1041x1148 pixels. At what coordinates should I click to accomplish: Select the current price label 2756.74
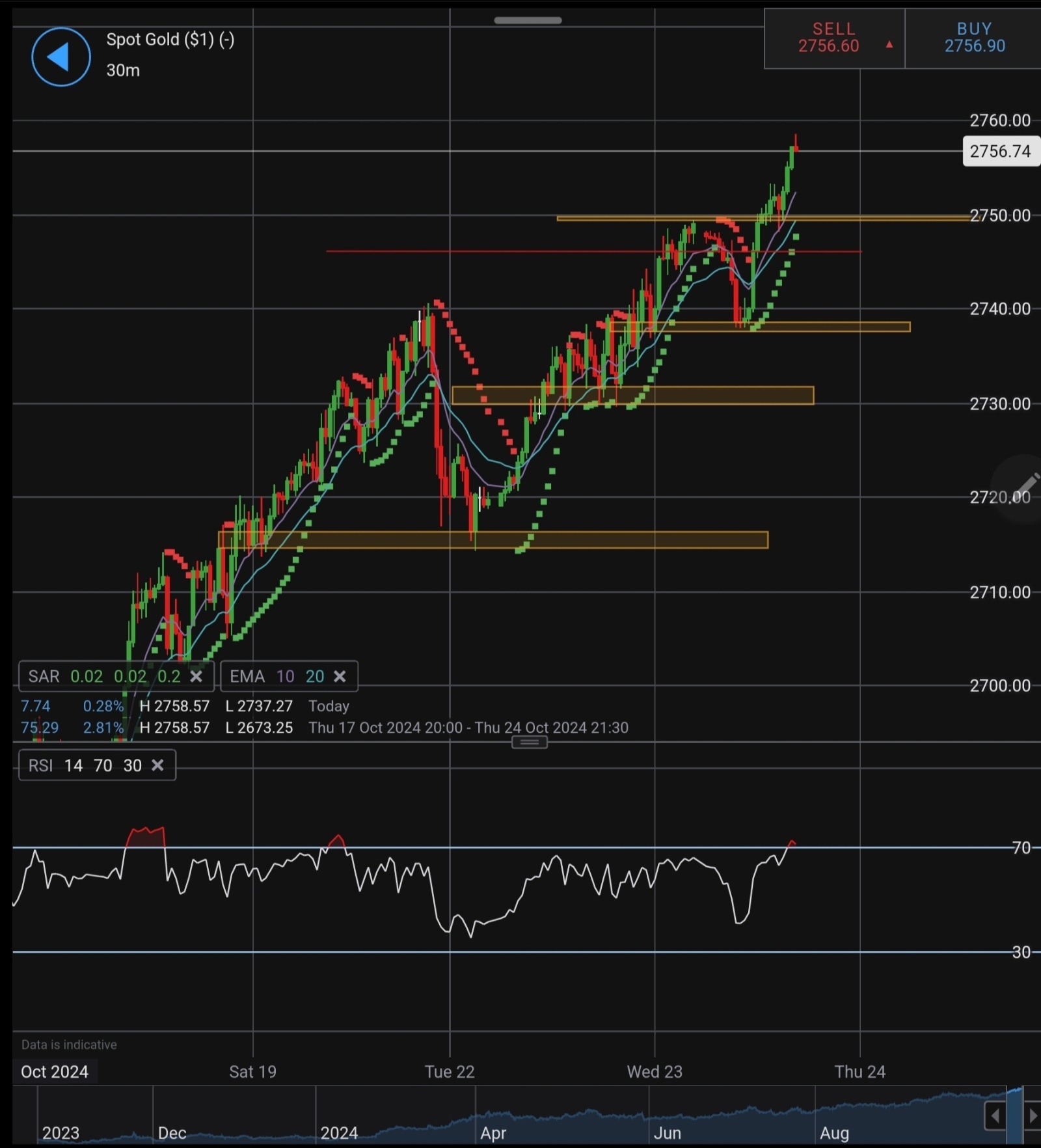pyautogui.click(x=1000, y=151)
